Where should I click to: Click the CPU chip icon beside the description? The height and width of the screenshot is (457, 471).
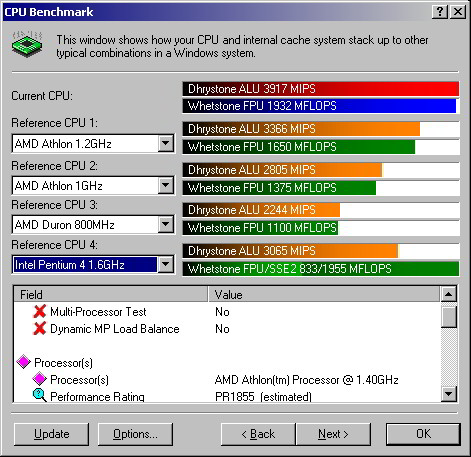tap(27, 45)
